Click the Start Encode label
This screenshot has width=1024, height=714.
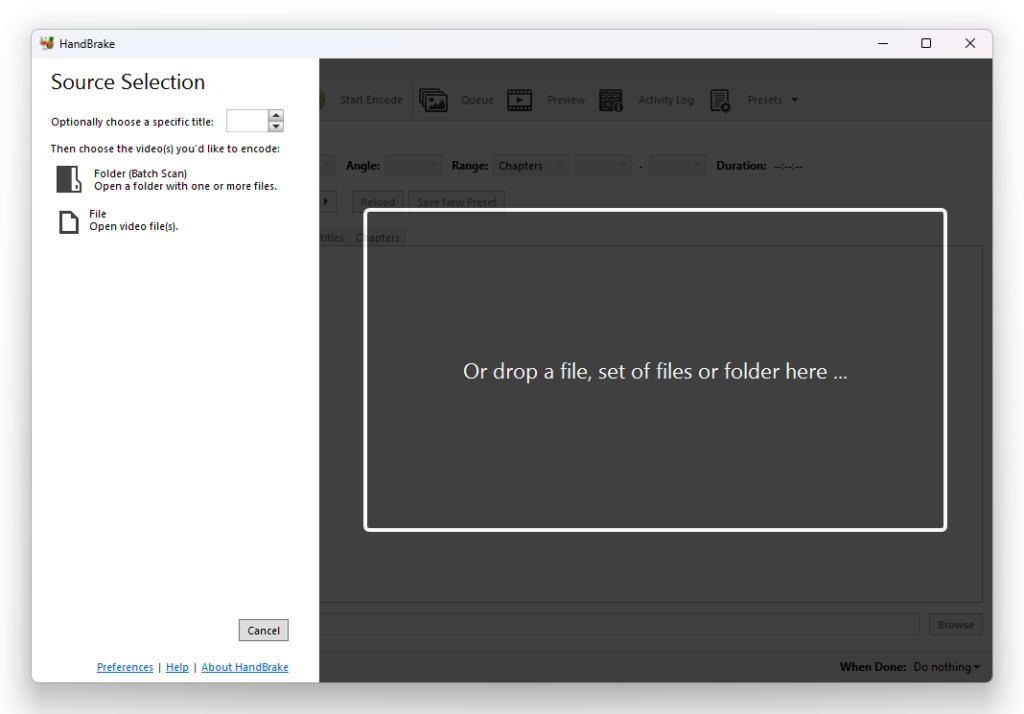coord(371,100)
